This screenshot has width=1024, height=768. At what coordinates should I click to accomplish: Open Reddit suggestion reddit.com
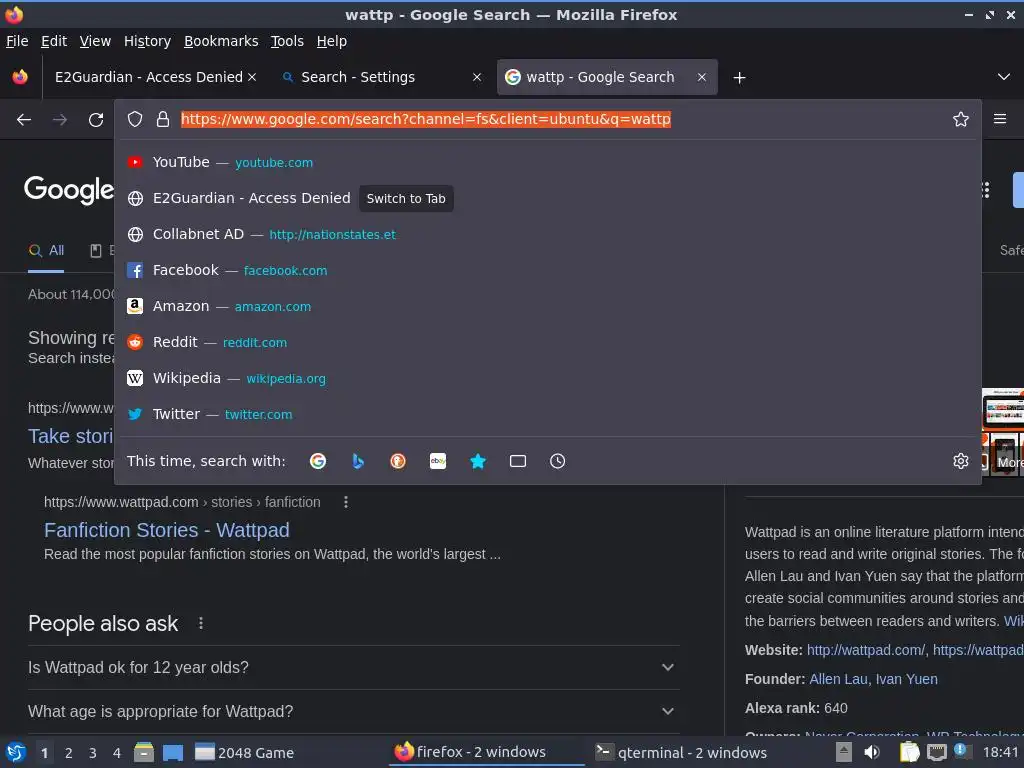547,342
